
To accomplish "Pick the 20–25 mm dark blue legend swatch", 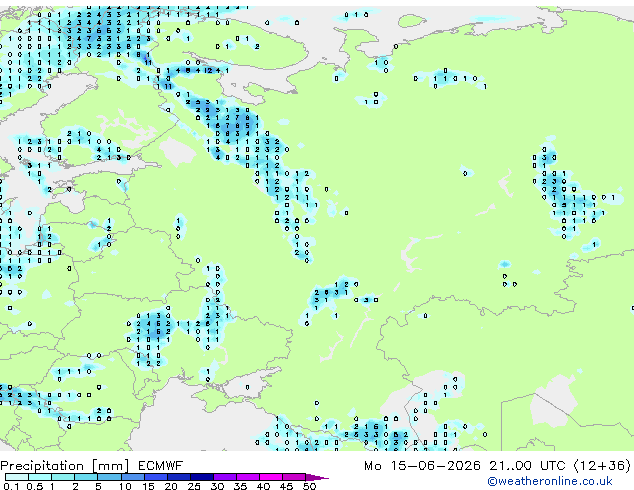I will (179, 477).
